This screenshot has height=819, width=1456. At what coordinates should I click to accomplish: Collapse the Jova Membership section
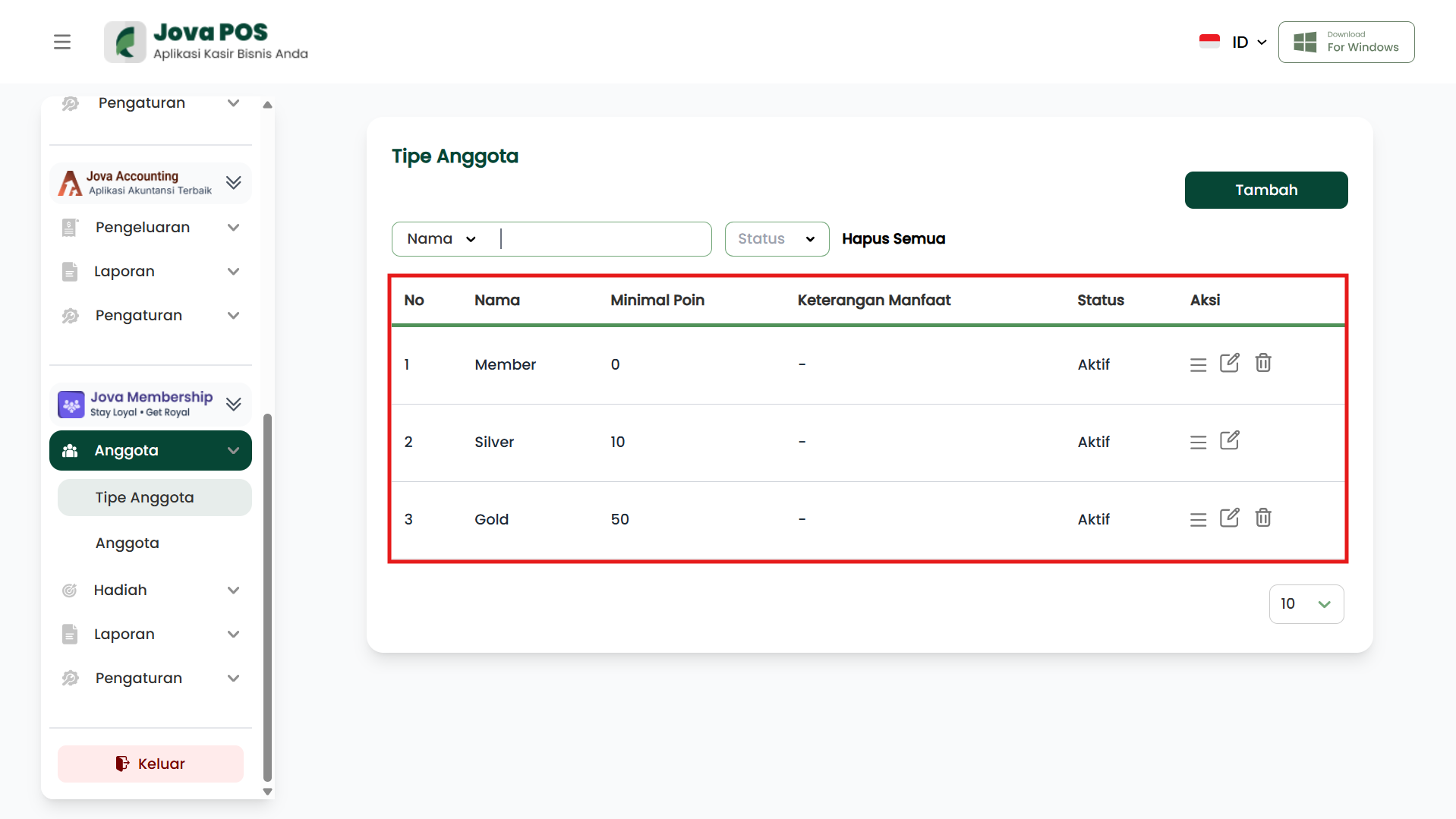[x=233, y=404]
